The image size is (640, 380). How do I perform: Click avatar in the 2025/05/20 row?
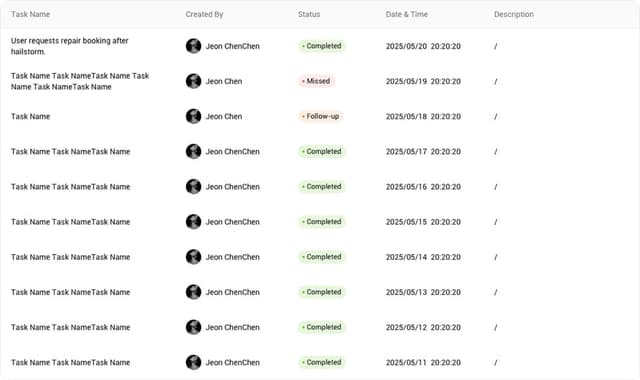[193, 46]
